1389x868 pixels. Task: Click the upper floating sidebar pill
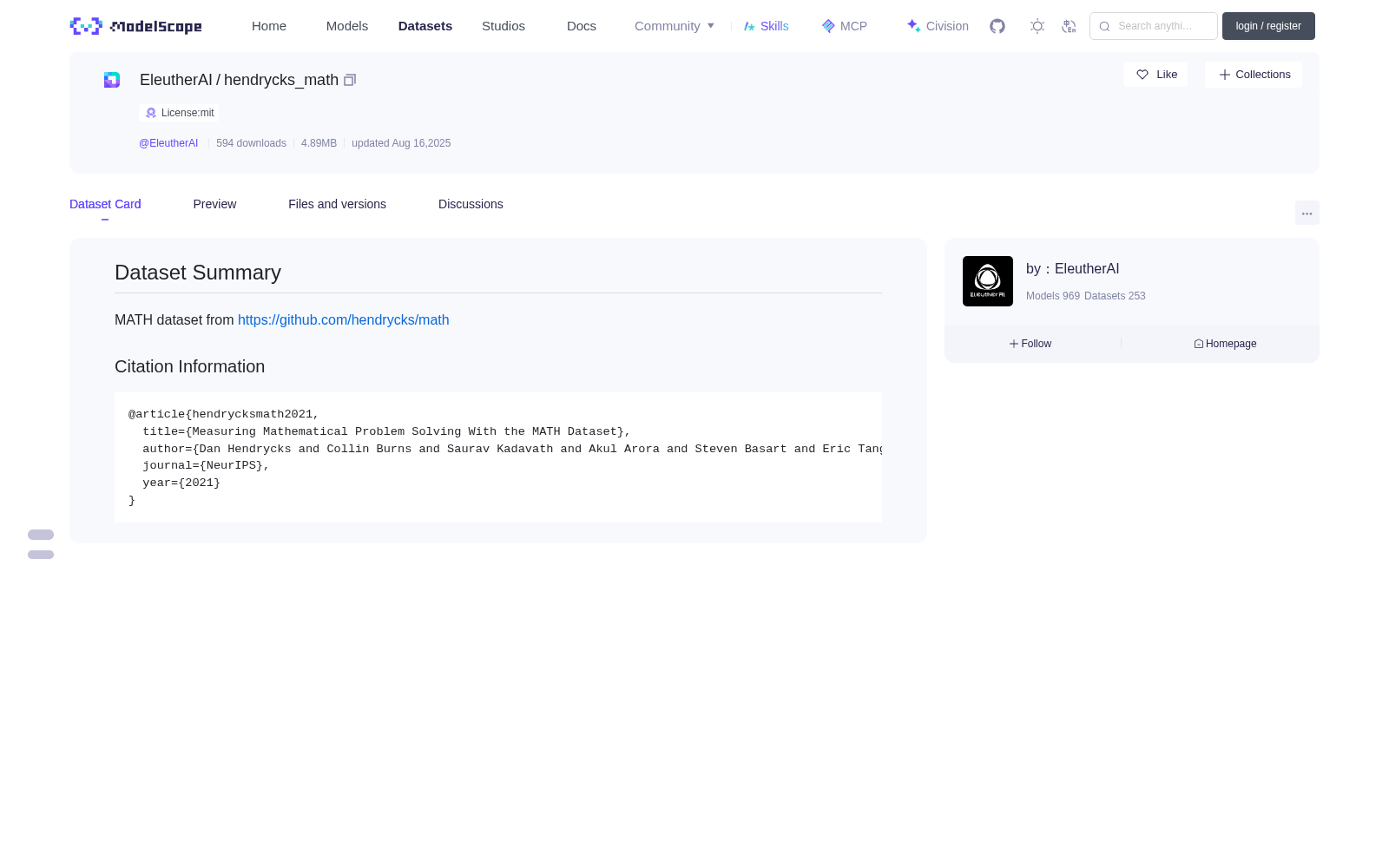tap(41, 535)
